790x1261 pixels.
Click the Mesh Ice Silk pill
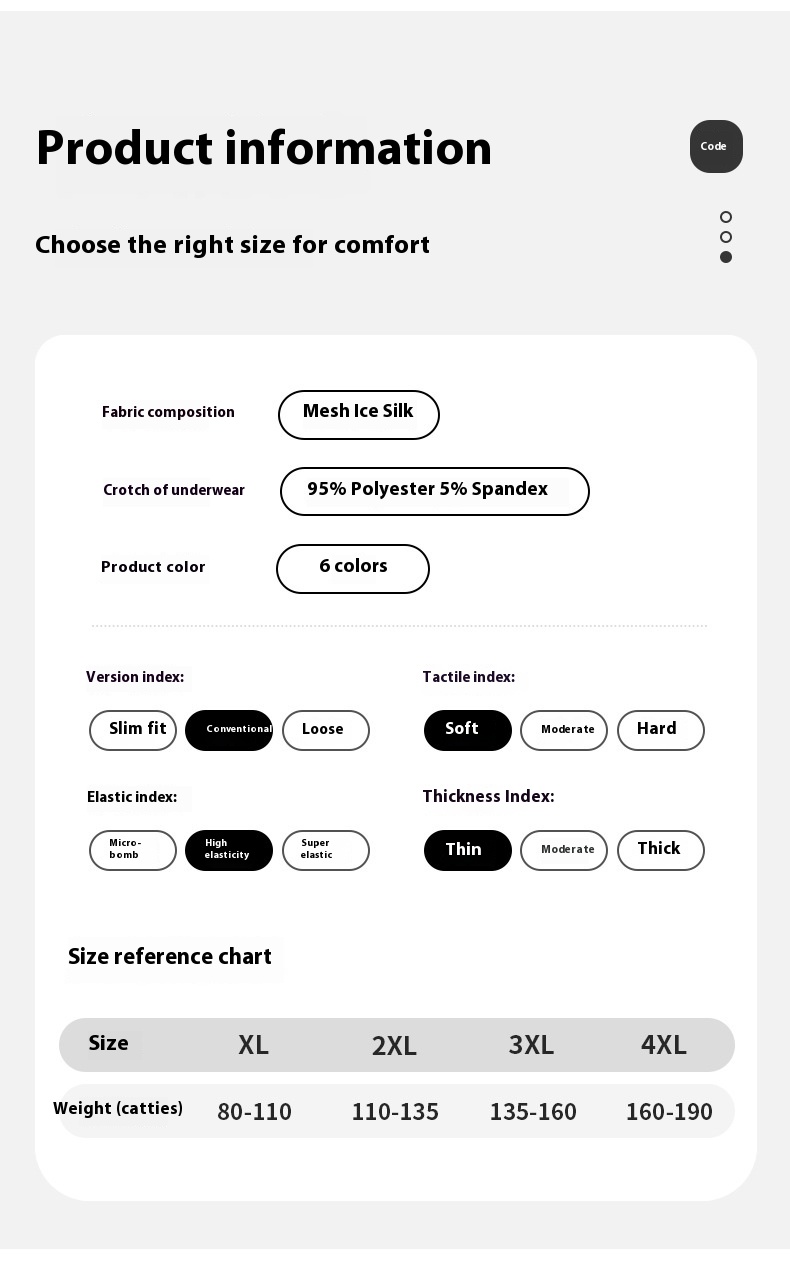click(x=359, y=414)
